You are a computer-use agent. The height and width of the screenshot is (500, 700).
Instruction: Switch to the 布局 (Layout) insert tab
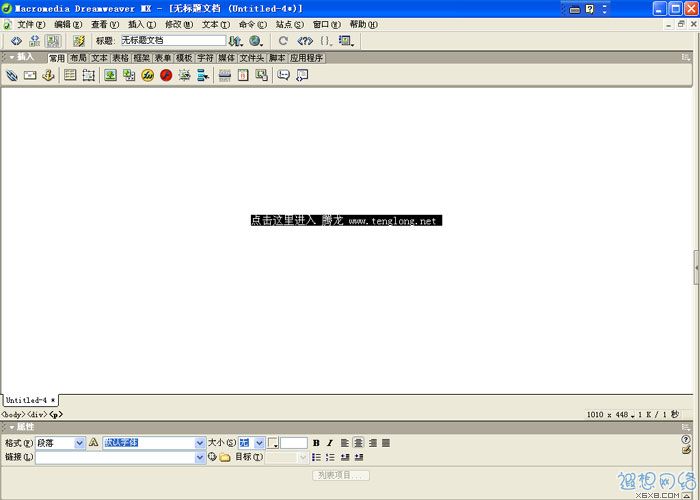coord(78,58)
